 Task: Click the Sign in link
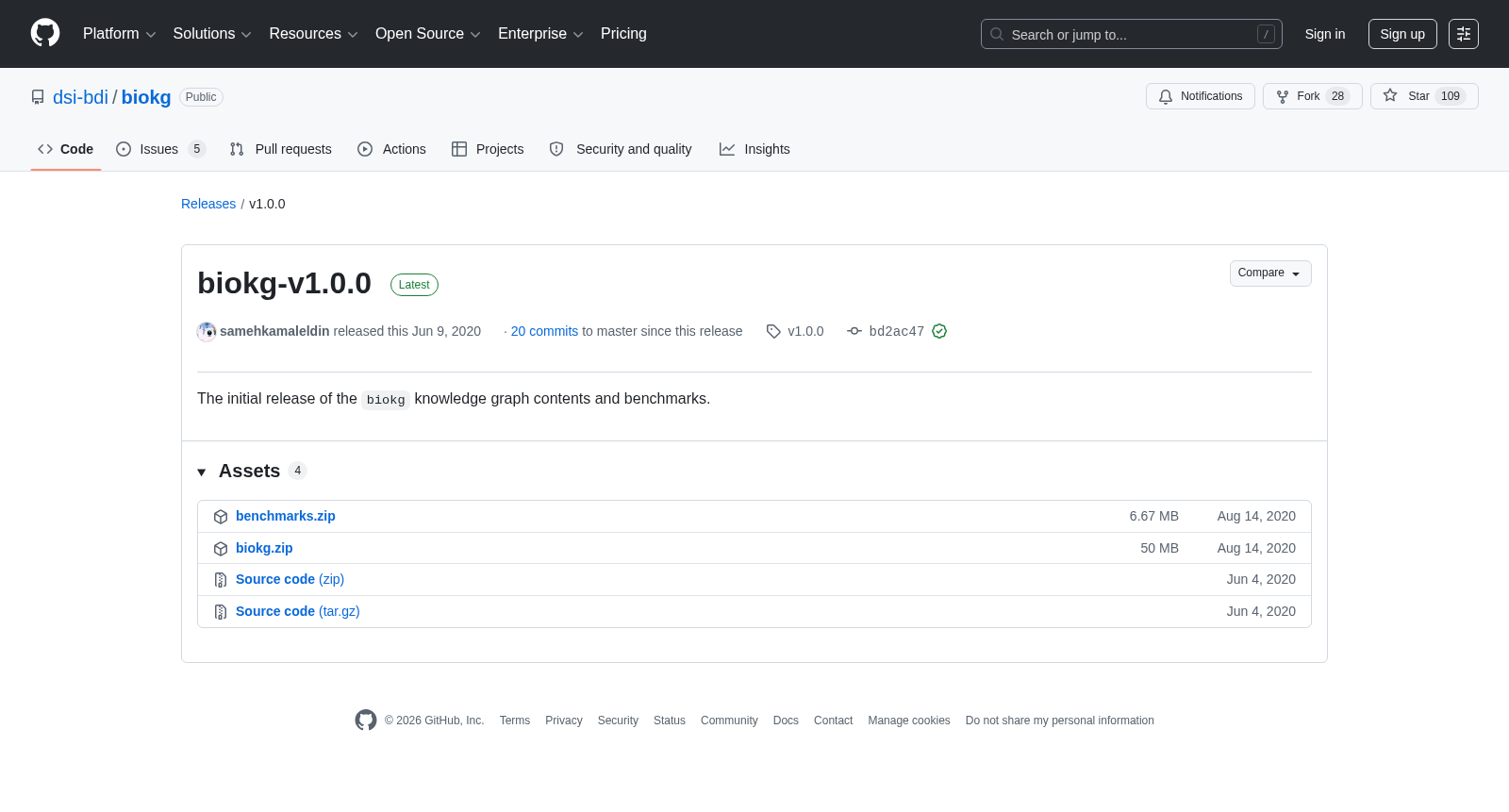pos(1325,34)
